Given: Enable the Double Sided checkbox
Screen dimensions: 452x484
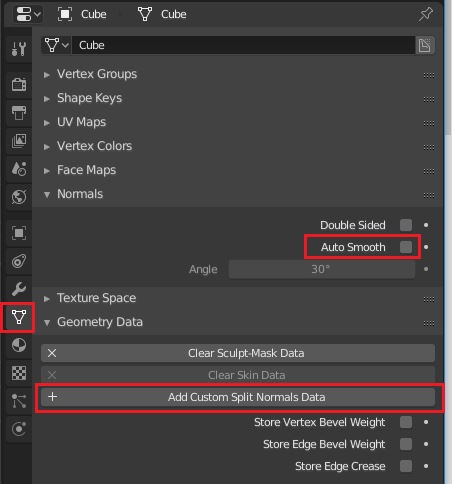Looking at the screenshot, I should [406, 225].
